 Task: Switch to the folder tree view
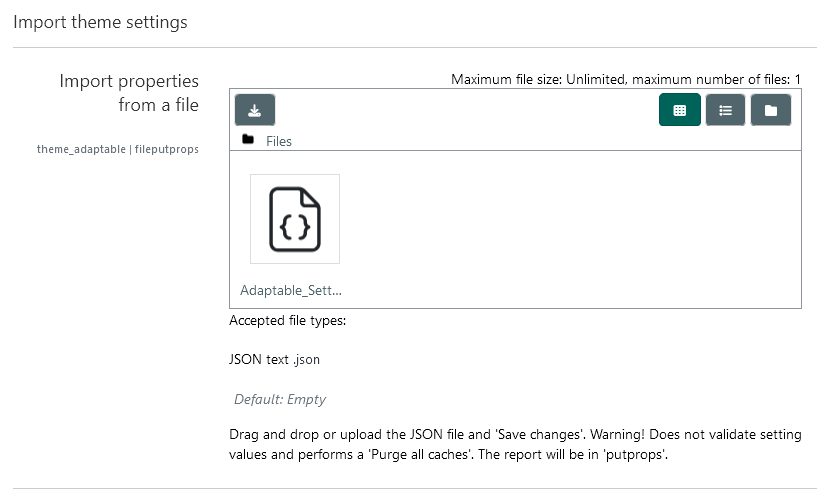click(x=771, y=110)
